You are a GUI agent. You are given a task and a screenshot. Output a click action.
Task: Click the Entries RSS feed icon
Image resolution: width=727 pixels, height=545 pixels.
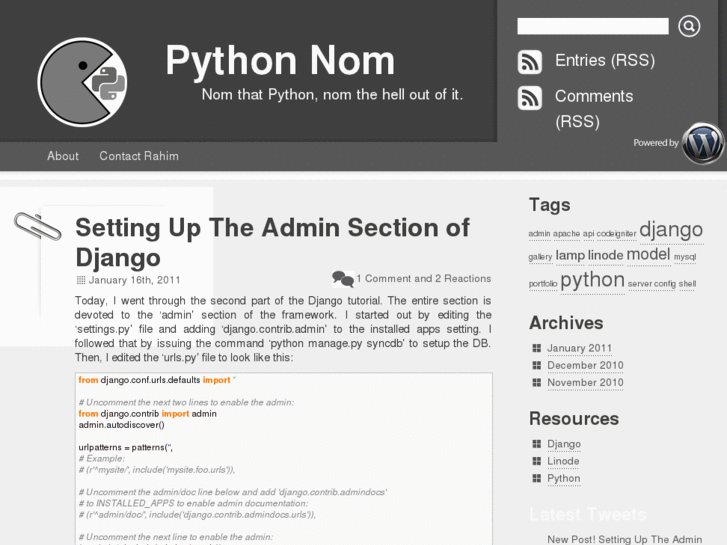(x=529, y=62)
